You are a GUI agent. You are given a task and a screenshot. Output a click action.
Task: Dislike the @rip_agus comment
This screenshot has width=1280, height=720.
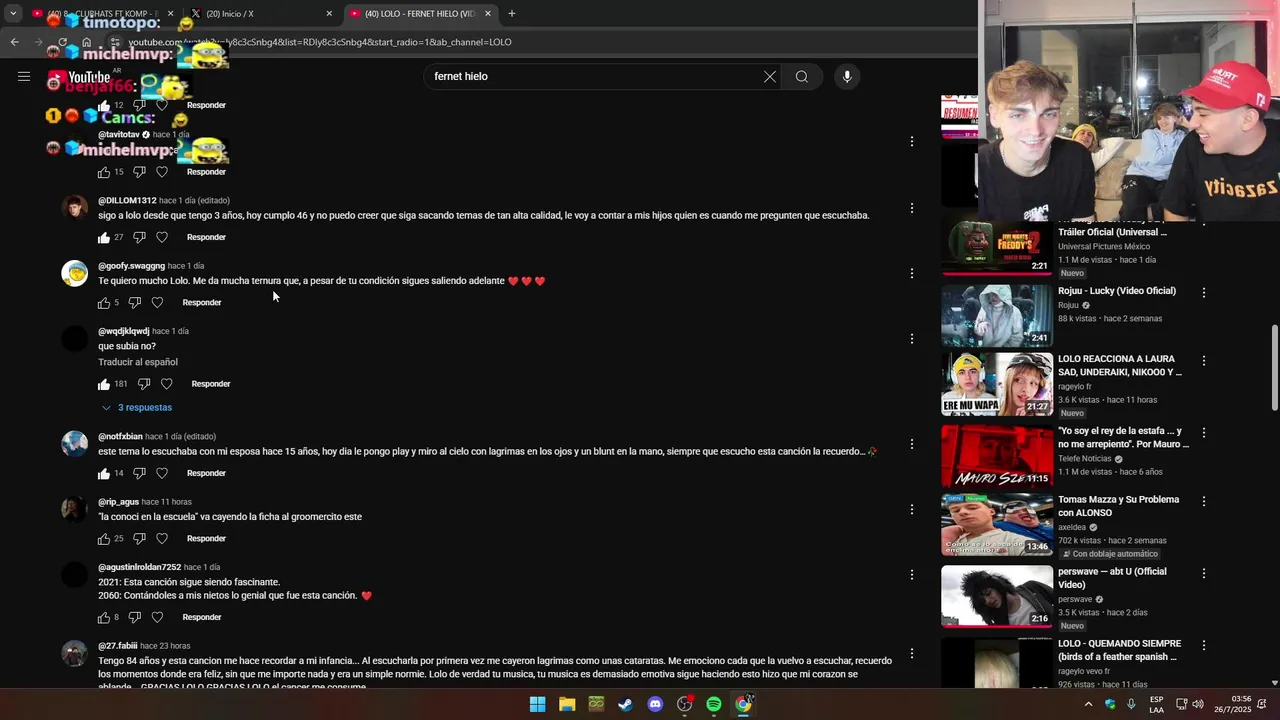point(139,538)
